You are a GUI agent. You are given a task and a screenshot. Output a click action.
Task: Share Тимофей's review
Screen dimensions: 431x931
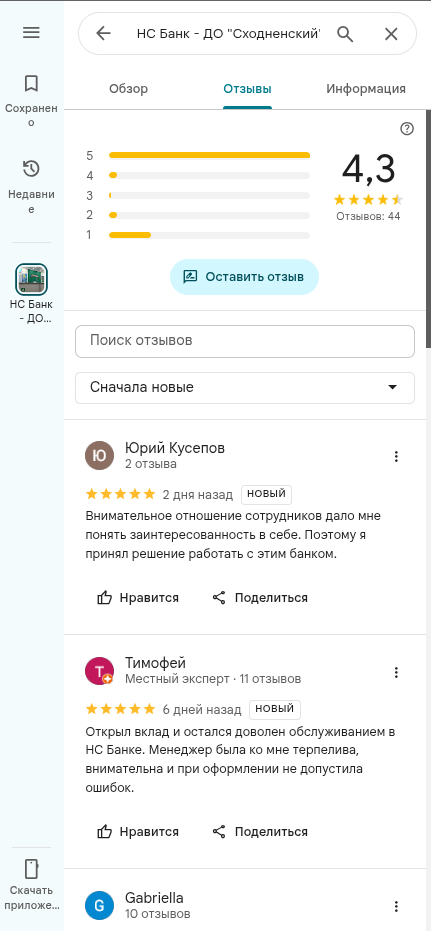[260, 832]
